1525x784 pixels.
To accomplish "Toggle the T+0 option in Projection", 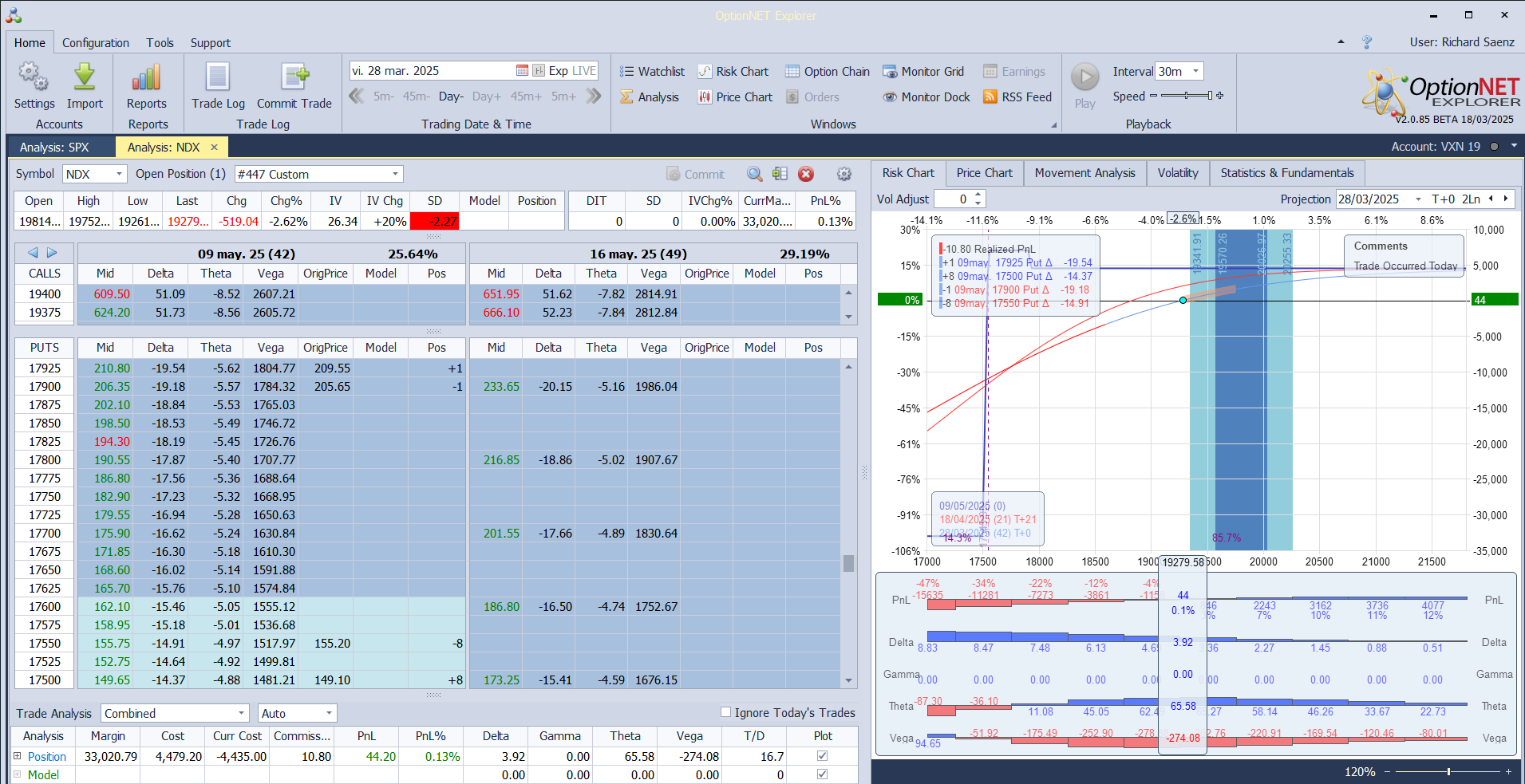I will click(1443, 199).
